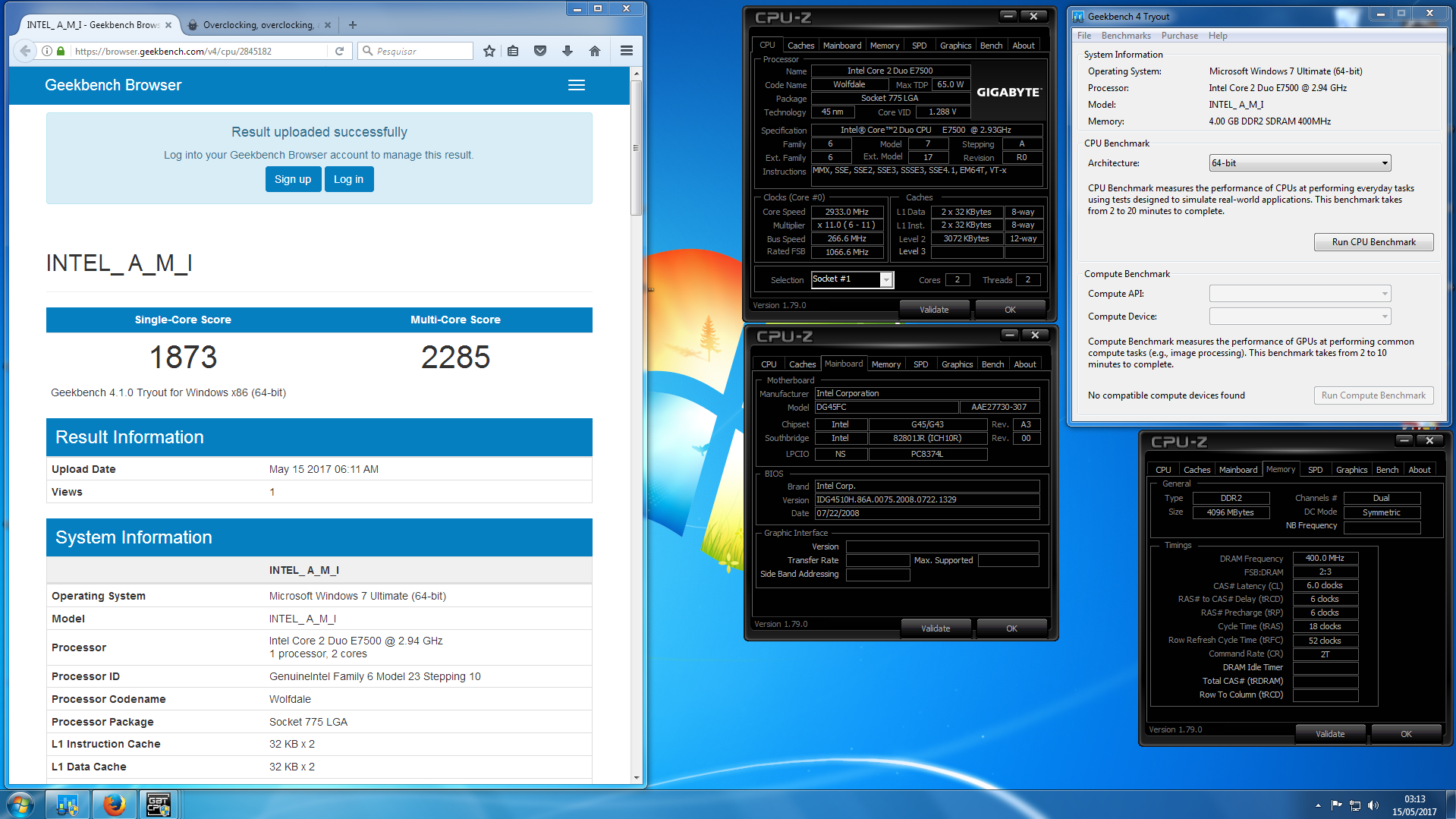The height and width of the screenshot is (819, 1456).
Task: Click Run CPU Benchmark button
Action: [1373, 242]
